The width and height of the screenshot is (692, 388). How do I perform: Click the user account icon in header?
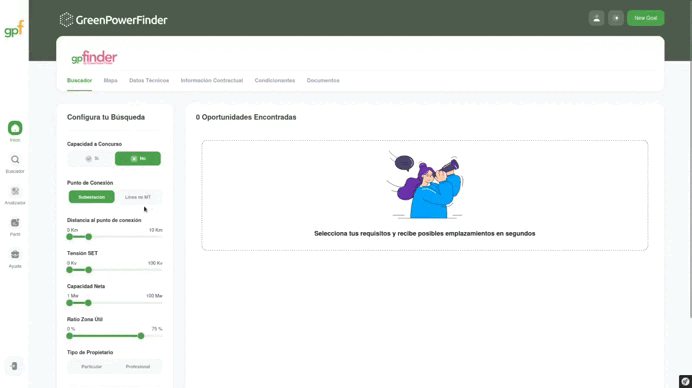click(x=596, y=18)
